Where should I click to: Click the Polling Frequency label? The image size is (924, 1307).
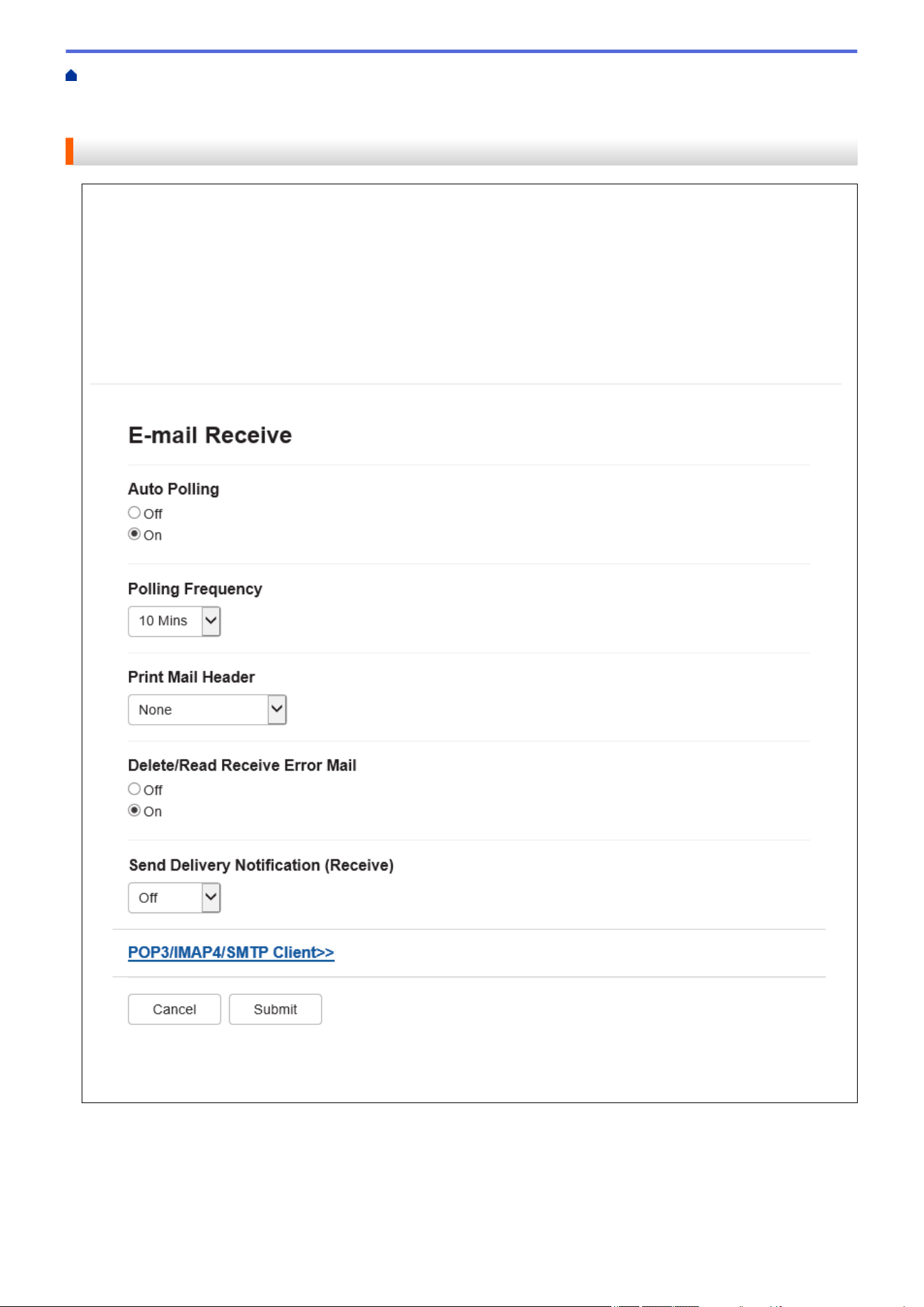[195, 589]
